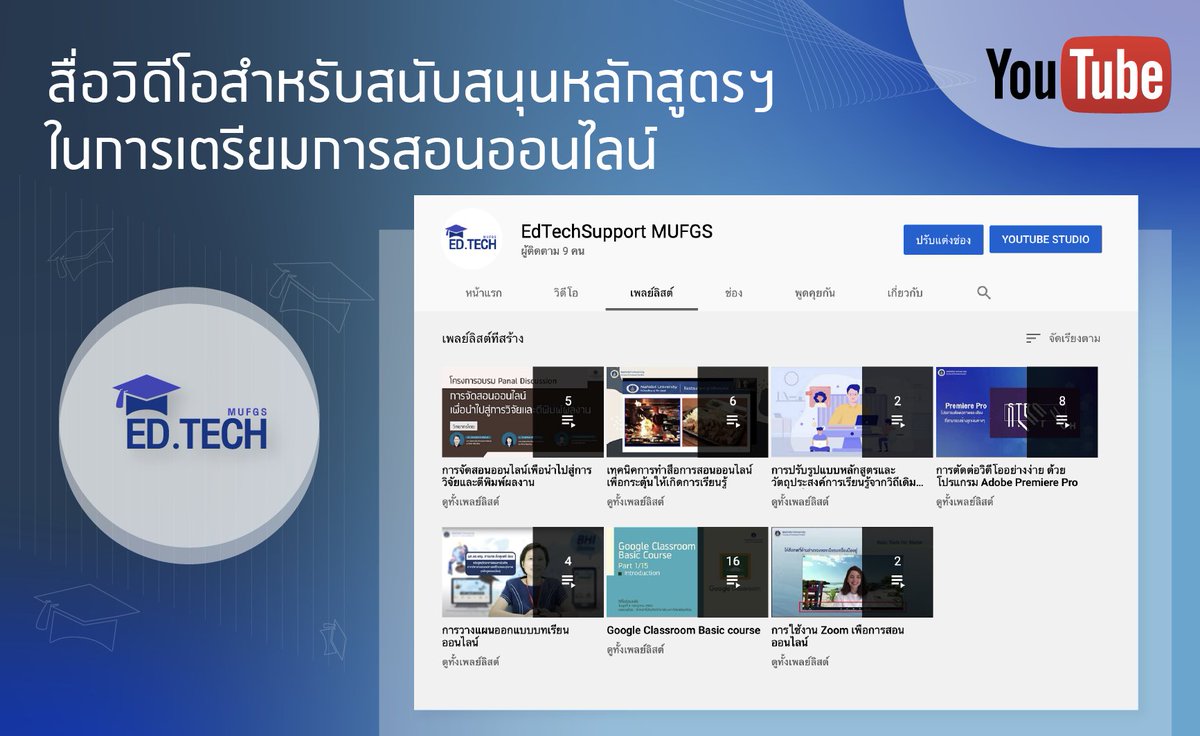Click the EdTechSupport MUFGS channel avatar
Image resolution: width=1200 pixels, height=736 pixels.
click(x=471, y=239)
